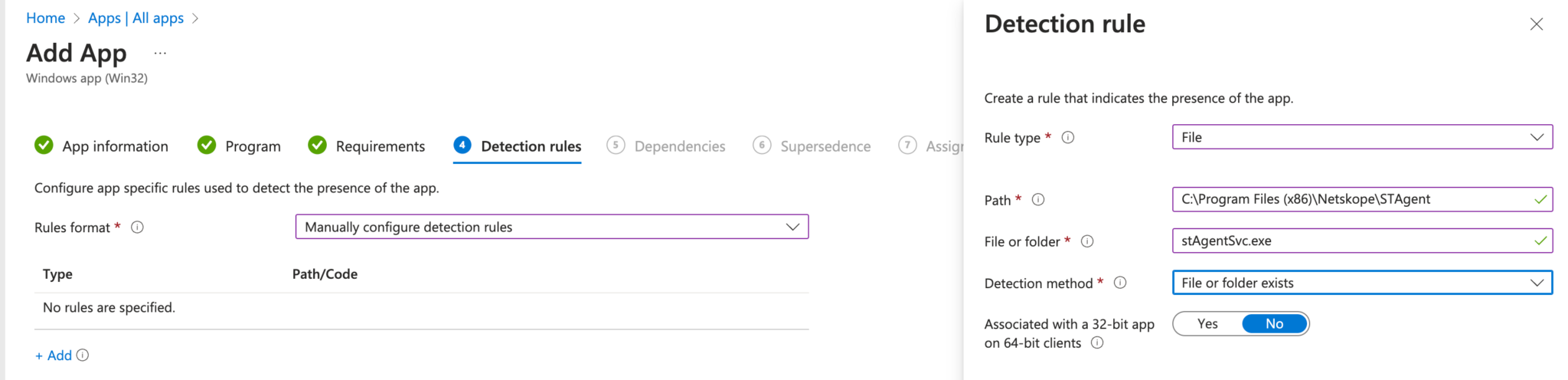Open the Rule type dropdown
The height and width of the screenshot is (380, 1568).
1361,137
